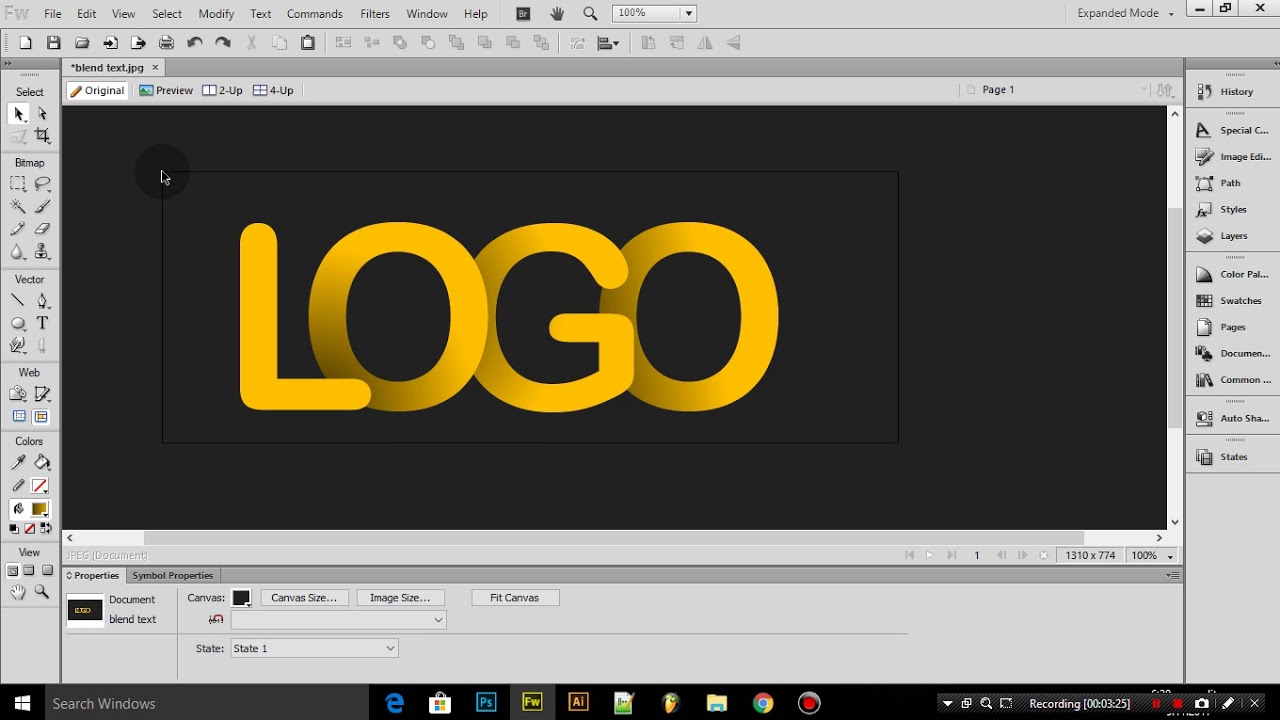The height and width of the screenshot is (720, 1280).
Task: Open the Styles panel
Action: tap(1232, 210)
